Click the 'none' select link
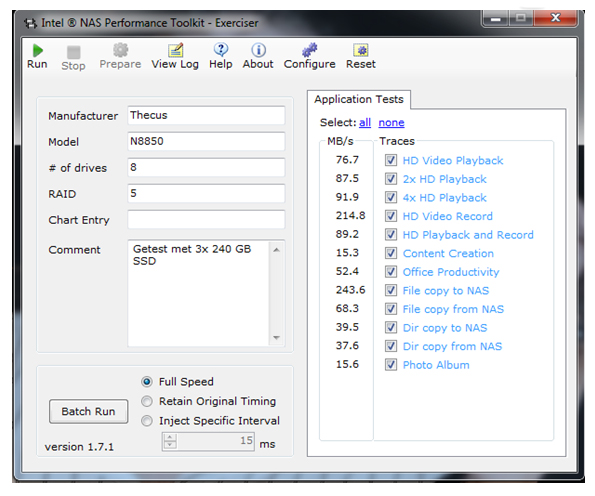 [x=391, y=123]
